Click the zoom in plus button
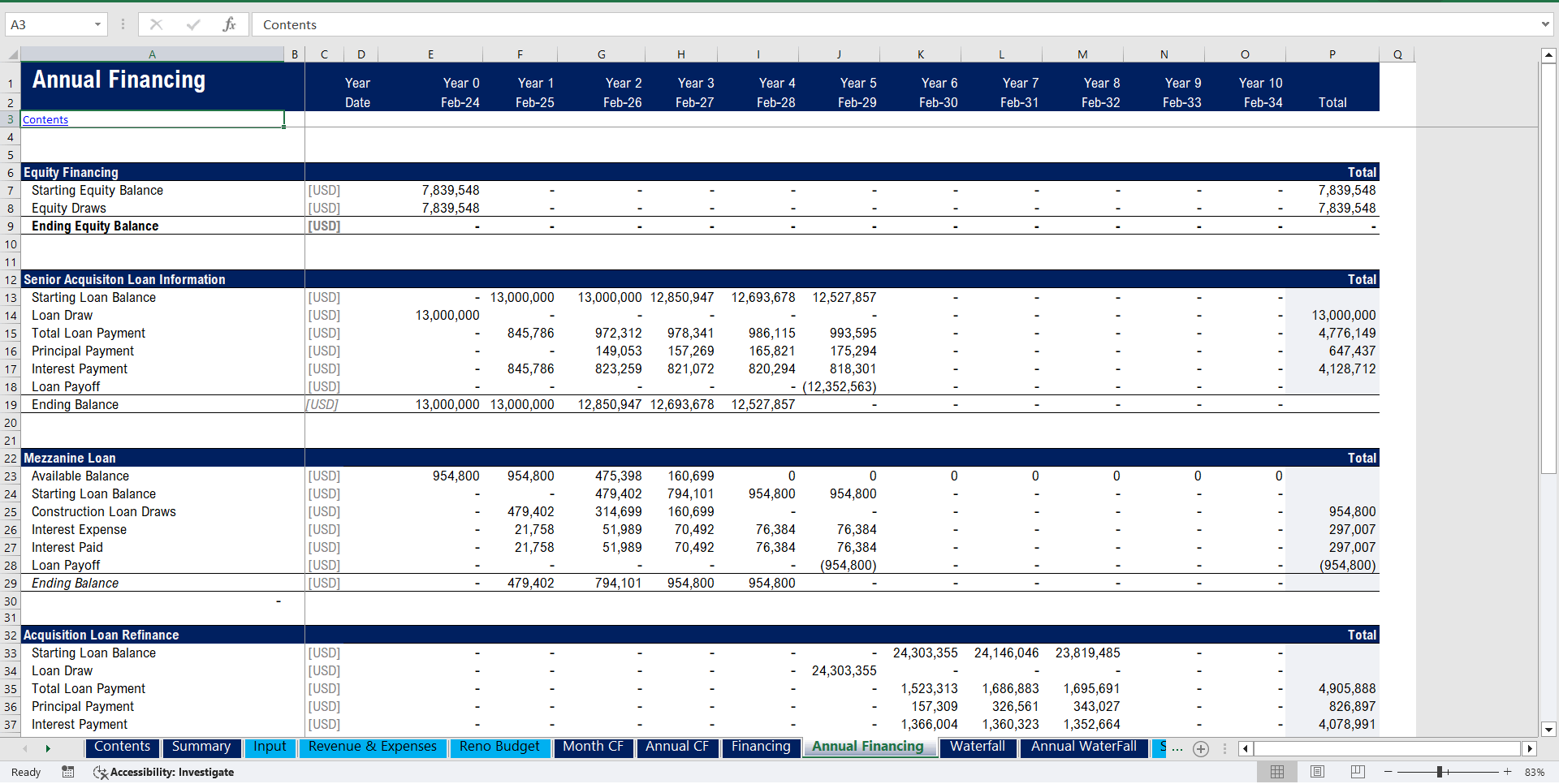 [1508, 772]
